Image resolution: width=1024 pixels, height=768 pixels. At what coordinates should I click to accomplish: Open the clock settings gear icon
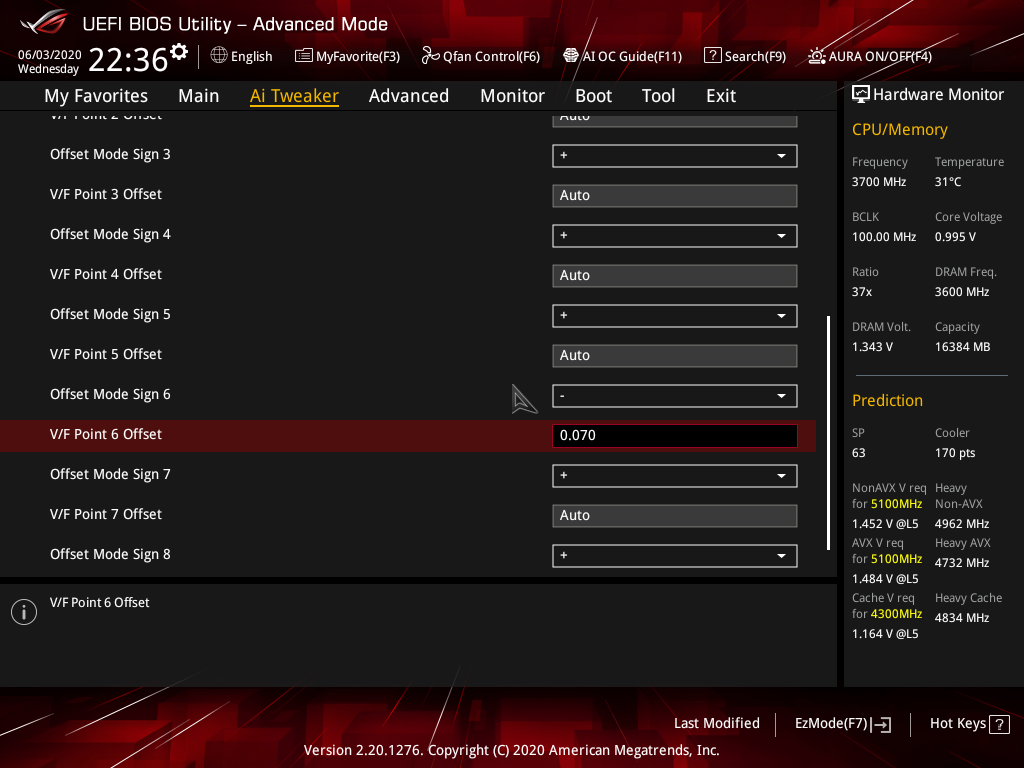179,52
